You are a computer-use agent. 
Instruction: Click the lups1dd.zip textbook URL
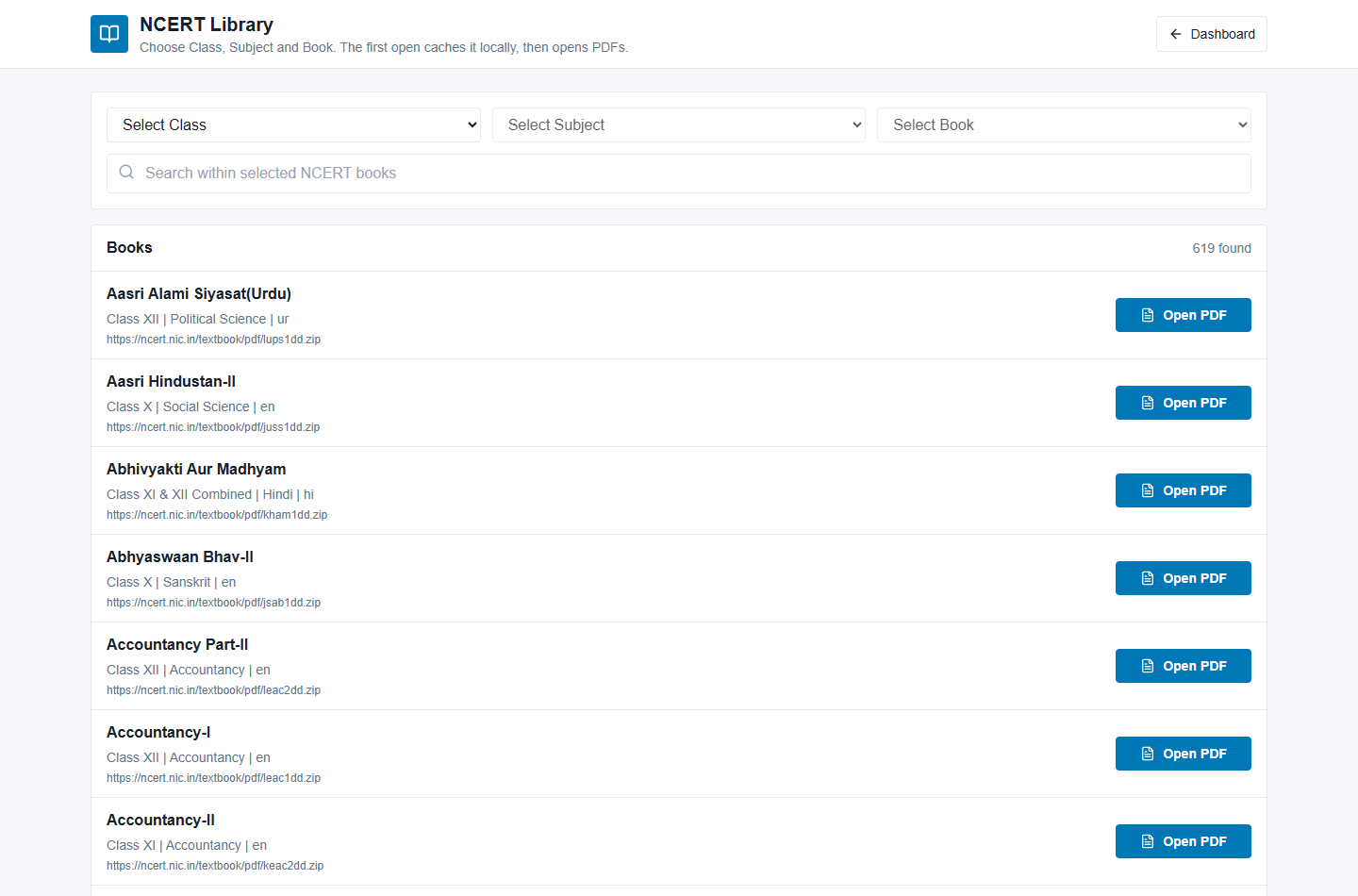pyautogui.click(x=214, y=340)
